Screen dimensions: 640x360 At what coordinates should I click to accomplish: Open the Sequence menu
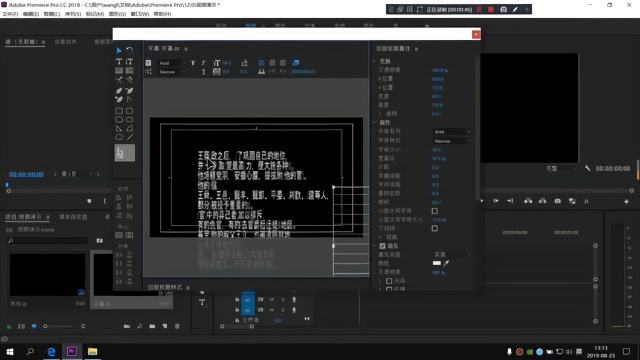(x=73, y=14)
